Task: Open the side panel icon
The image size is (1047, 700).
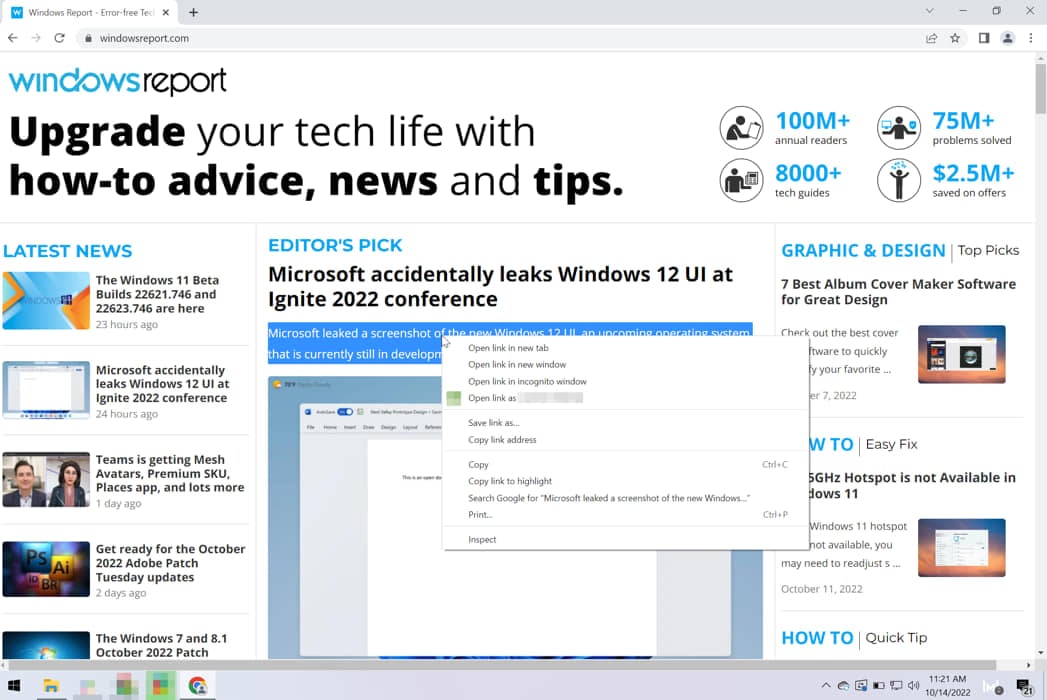Action: tap(984, 38)
